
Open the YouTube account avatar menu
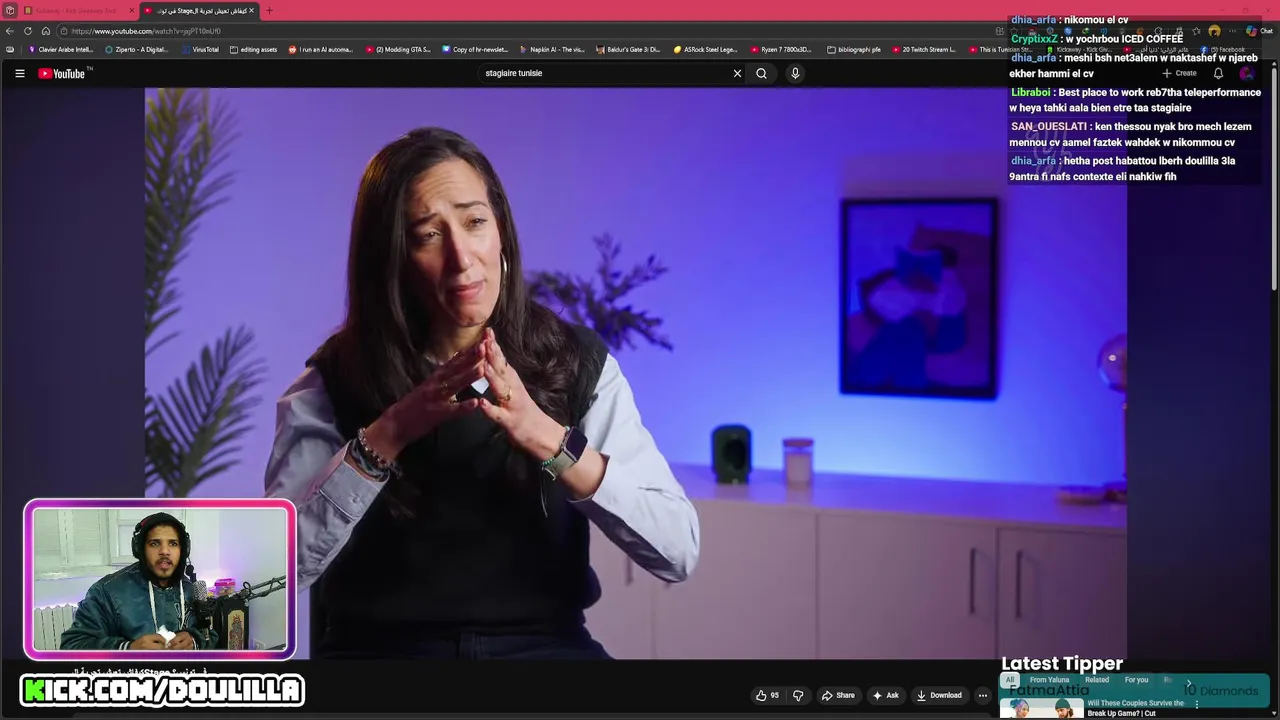click(1247, 73)
